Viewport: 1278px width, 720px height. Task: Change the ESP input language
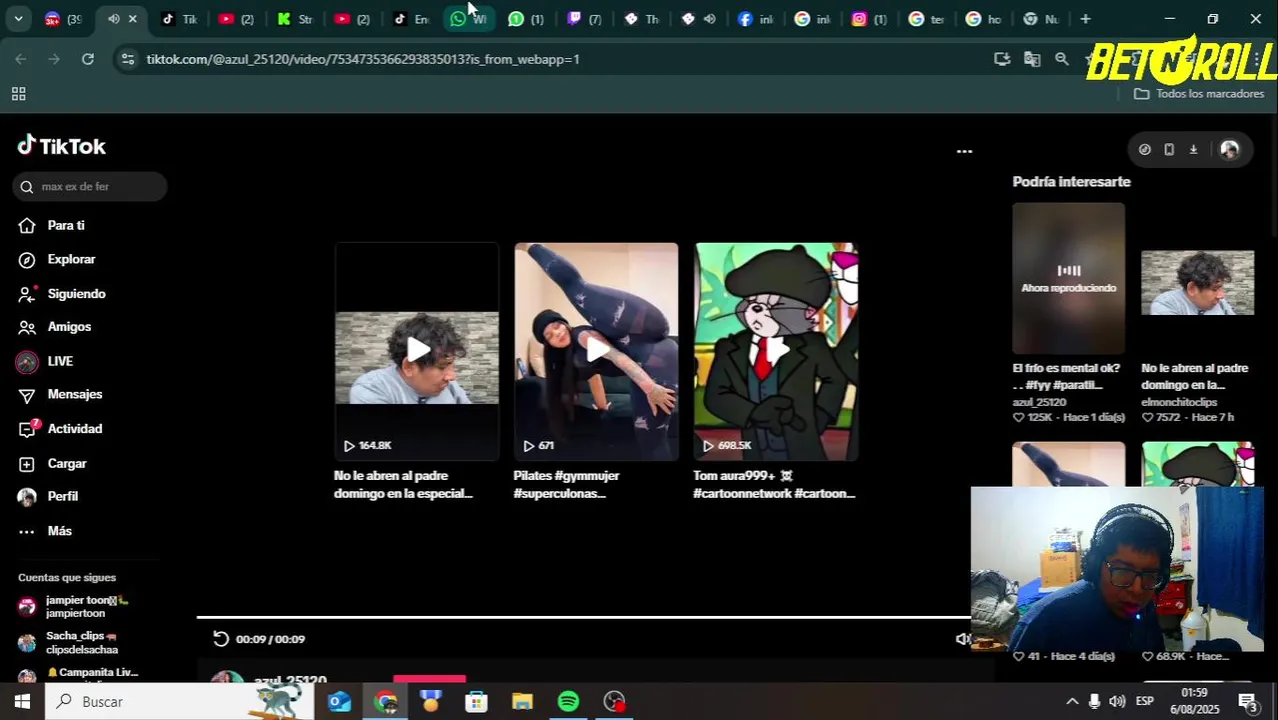point(1145,702)
